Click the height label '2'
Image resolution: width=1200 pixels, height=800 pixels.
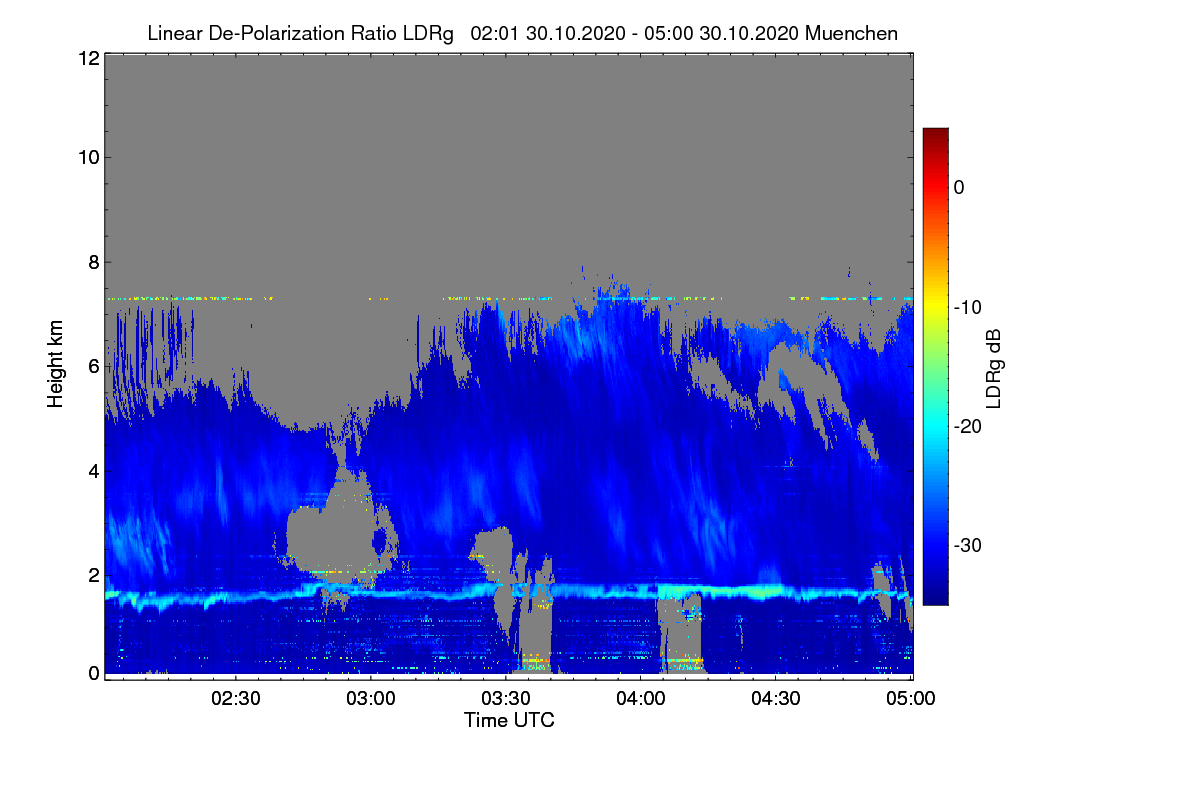(93, 574)
